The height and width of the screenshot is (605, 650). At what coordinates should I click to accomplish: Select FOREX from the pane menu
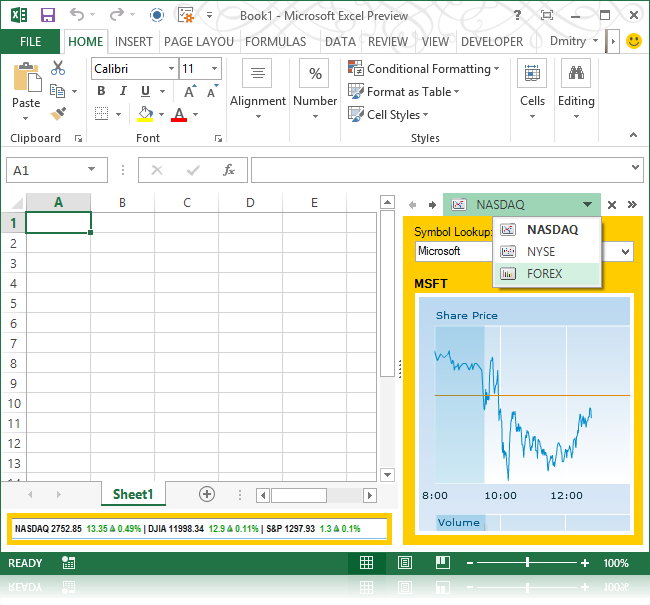click(x=547, y=274)
